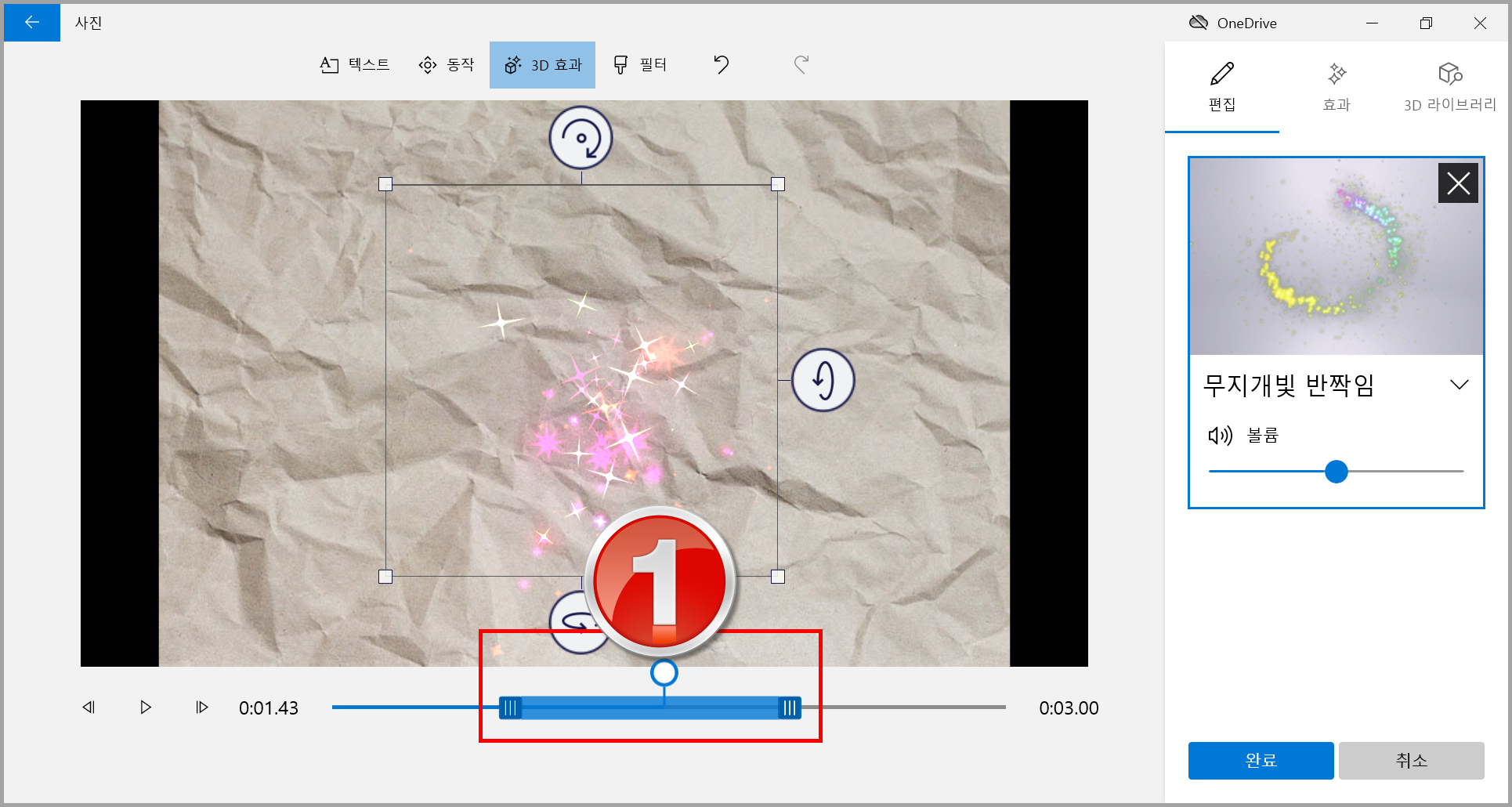The image size is (1512, 807).
Task: Restore down the Photos window
Action: (x=1426, y=23)
